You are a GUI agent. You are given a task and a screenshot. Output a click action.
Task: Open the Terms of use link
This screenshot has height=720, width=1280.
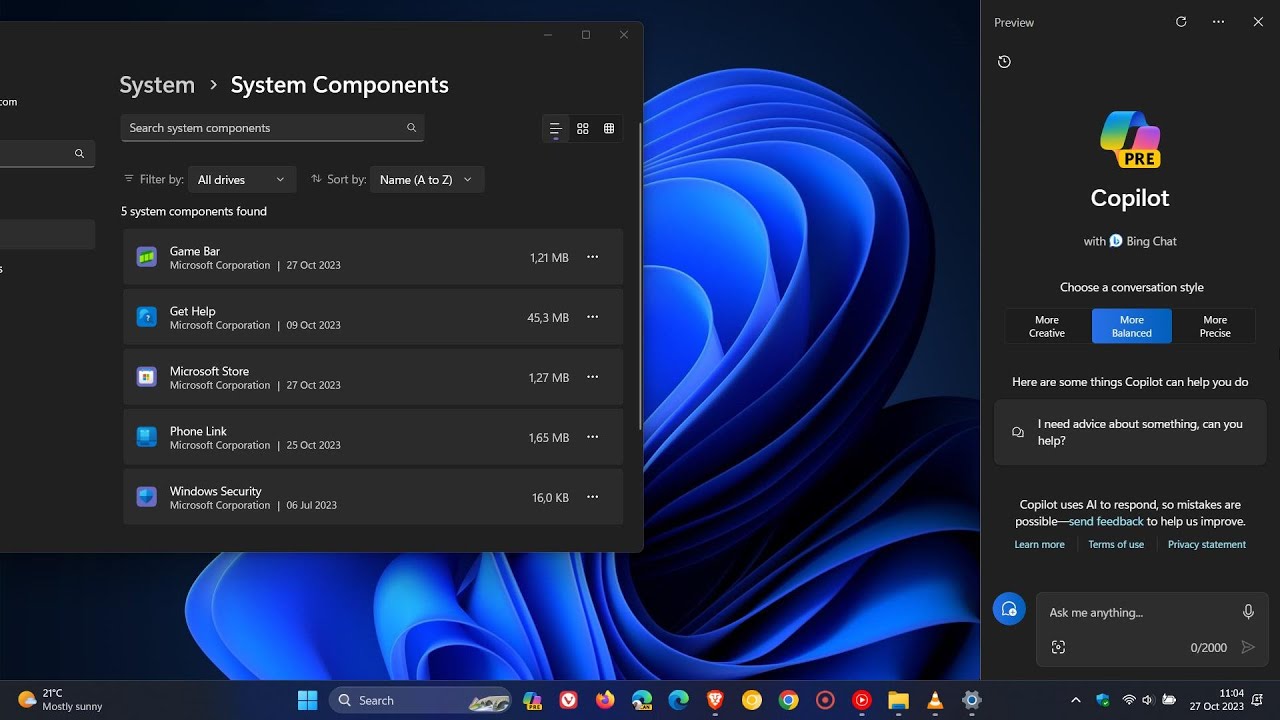coord(1116,544)
